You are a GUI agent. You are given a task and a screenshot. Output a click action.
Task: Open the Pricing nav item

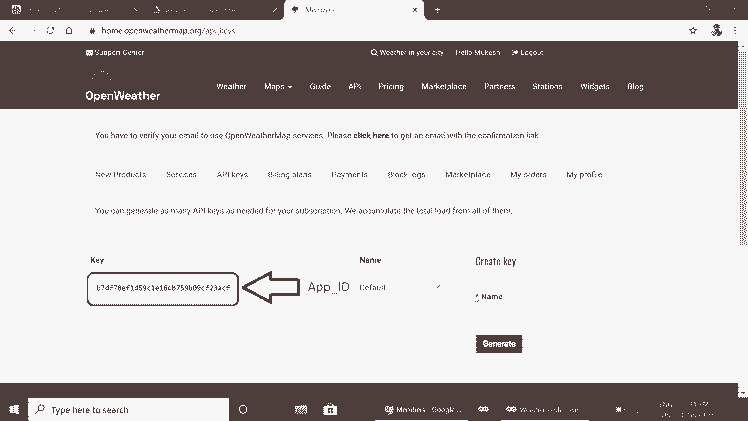[x=391, y=86]
